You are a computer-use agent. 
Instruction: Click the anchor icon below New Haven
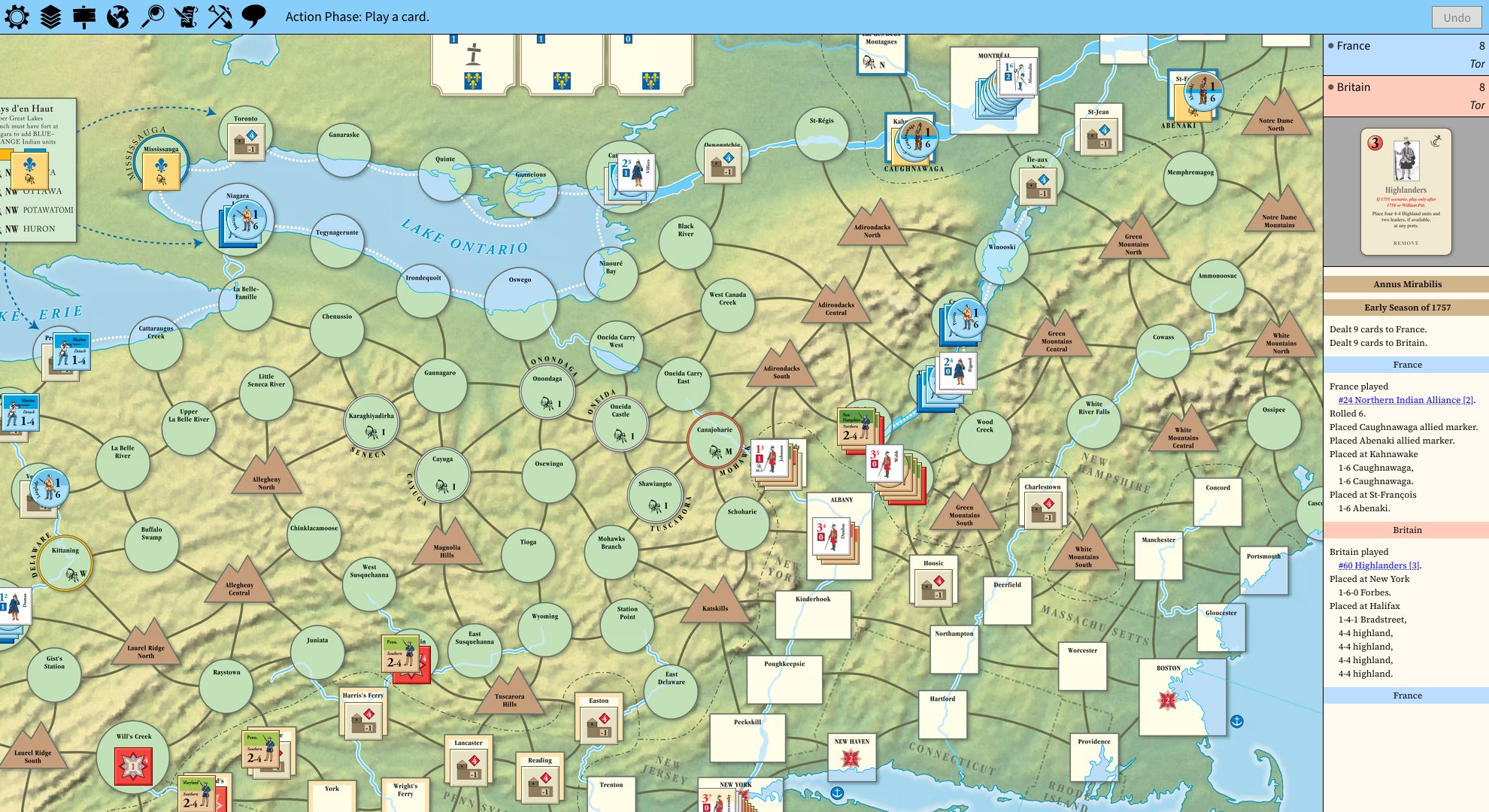837,793
